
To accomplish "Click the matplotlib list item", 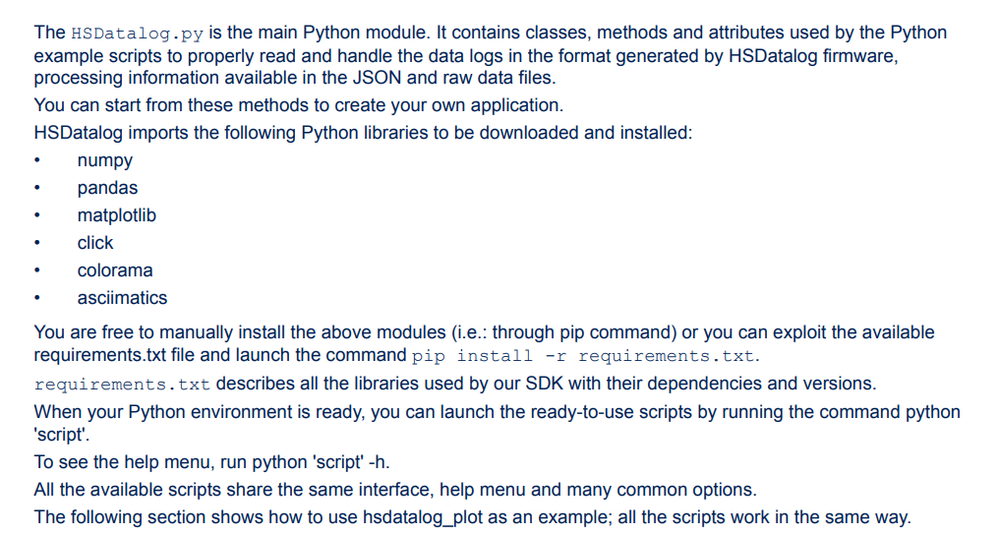I will 117,215.
